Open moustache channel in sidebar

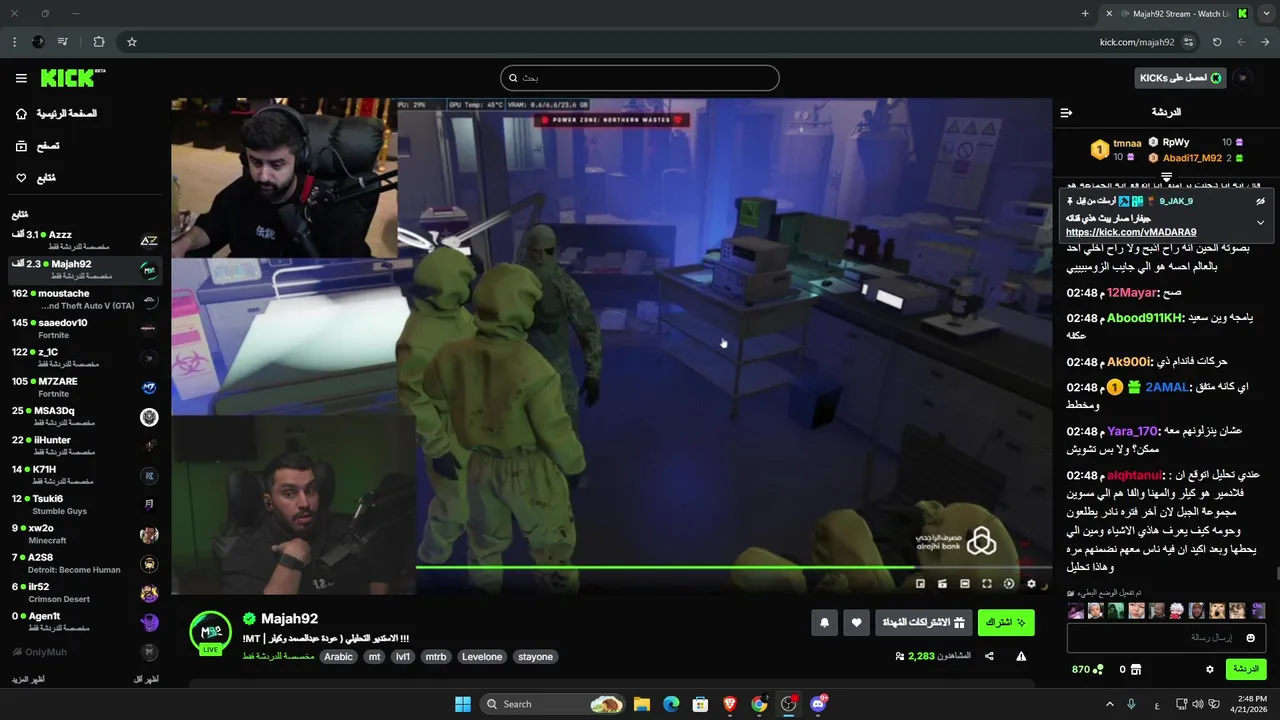85,299
